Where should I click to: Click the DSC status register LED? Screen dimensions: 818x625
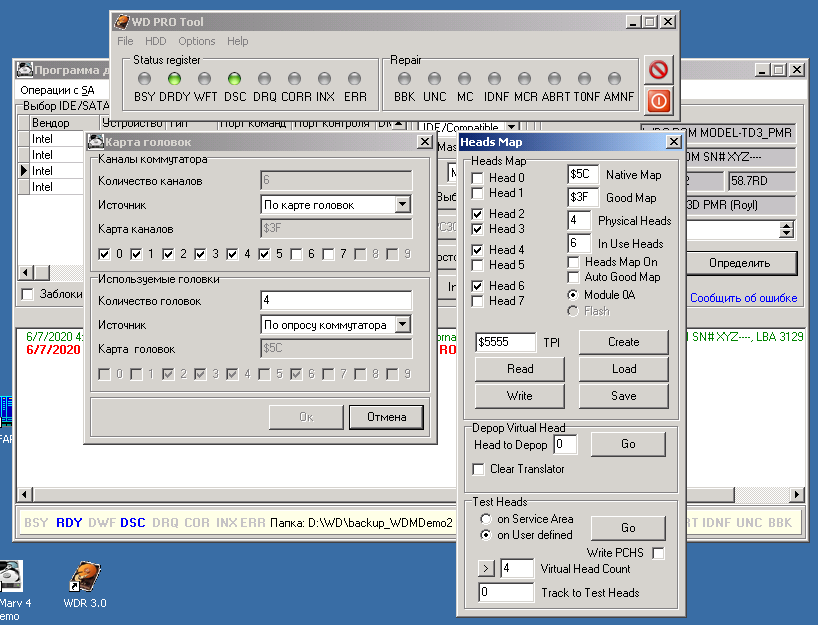[234, 78]
